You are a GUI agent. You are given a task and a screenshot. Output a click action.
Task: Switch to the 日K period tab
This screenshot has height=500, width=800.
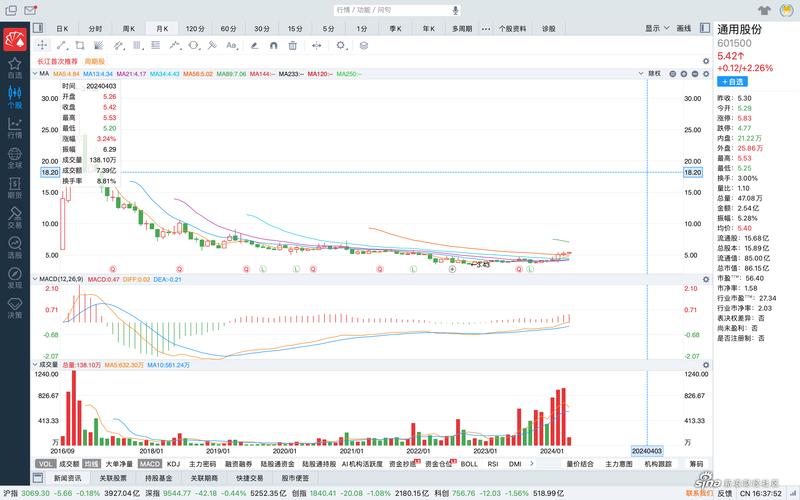(x=62, y=29)
